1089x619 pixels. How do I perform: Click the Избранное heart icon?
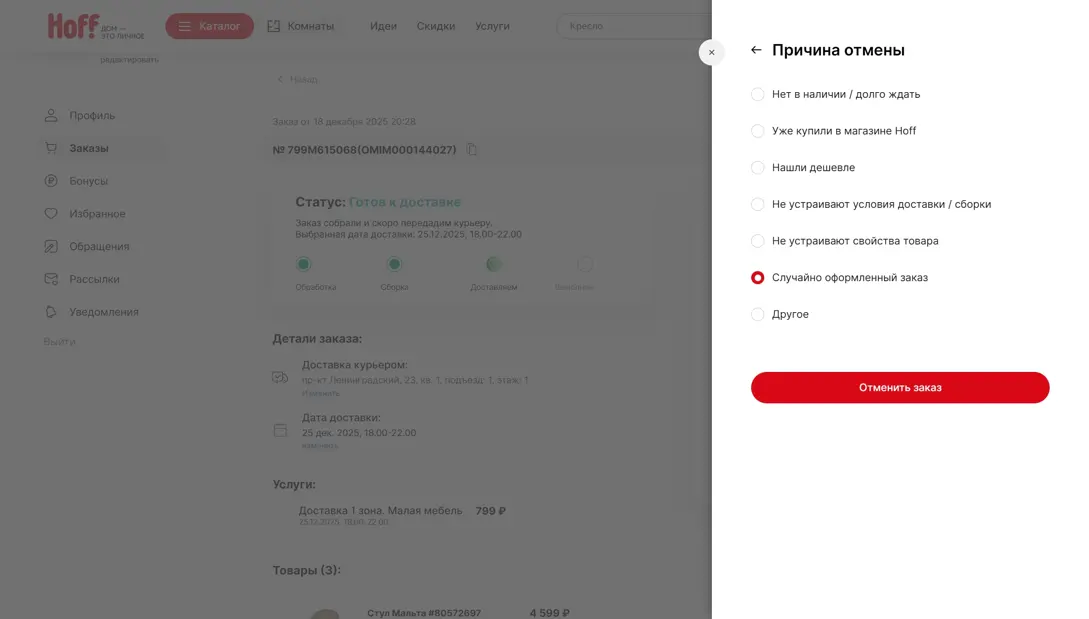[51, 214]
